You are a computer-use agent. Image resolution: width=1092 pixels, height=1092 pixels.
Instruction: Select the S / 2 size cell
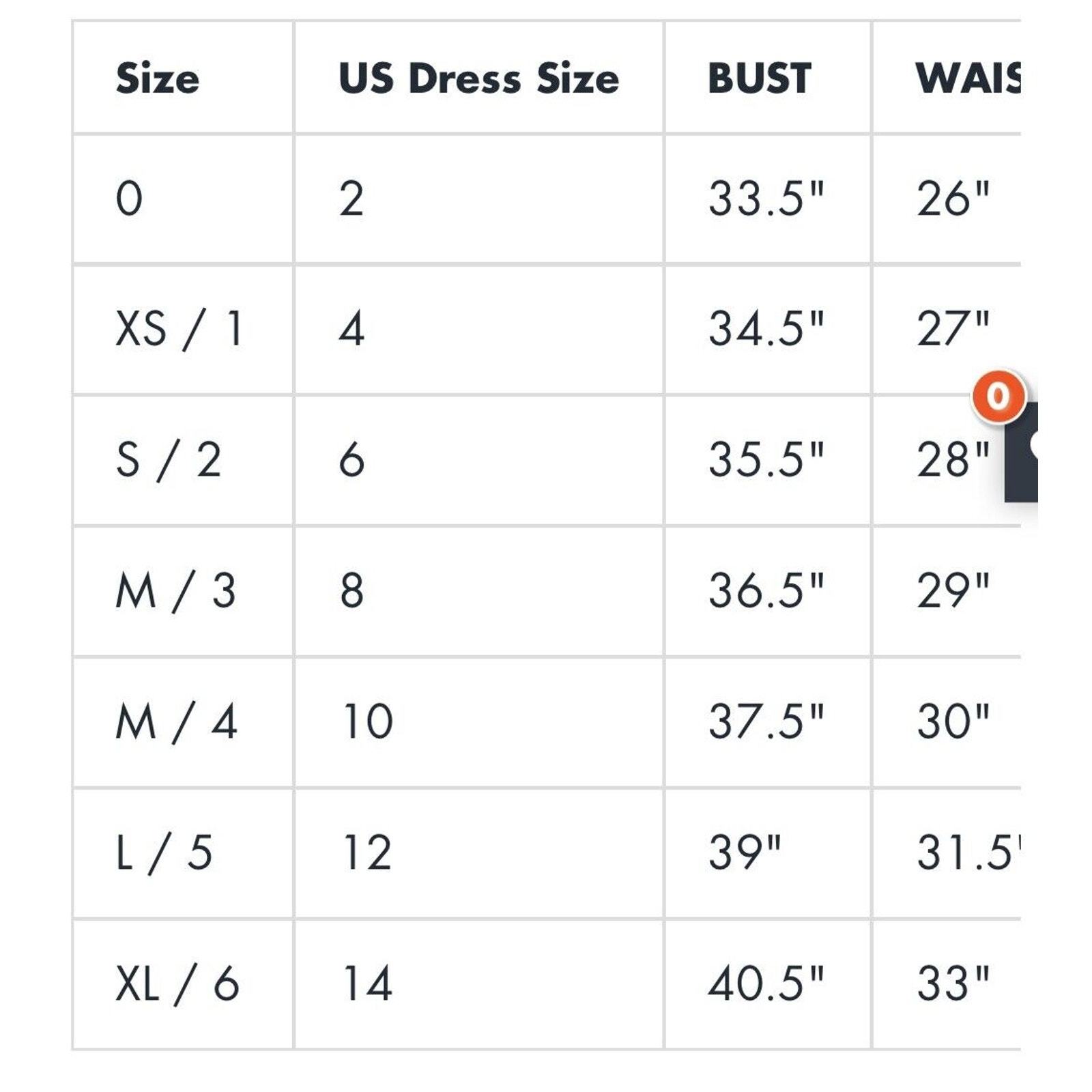(x=183, y=460)
